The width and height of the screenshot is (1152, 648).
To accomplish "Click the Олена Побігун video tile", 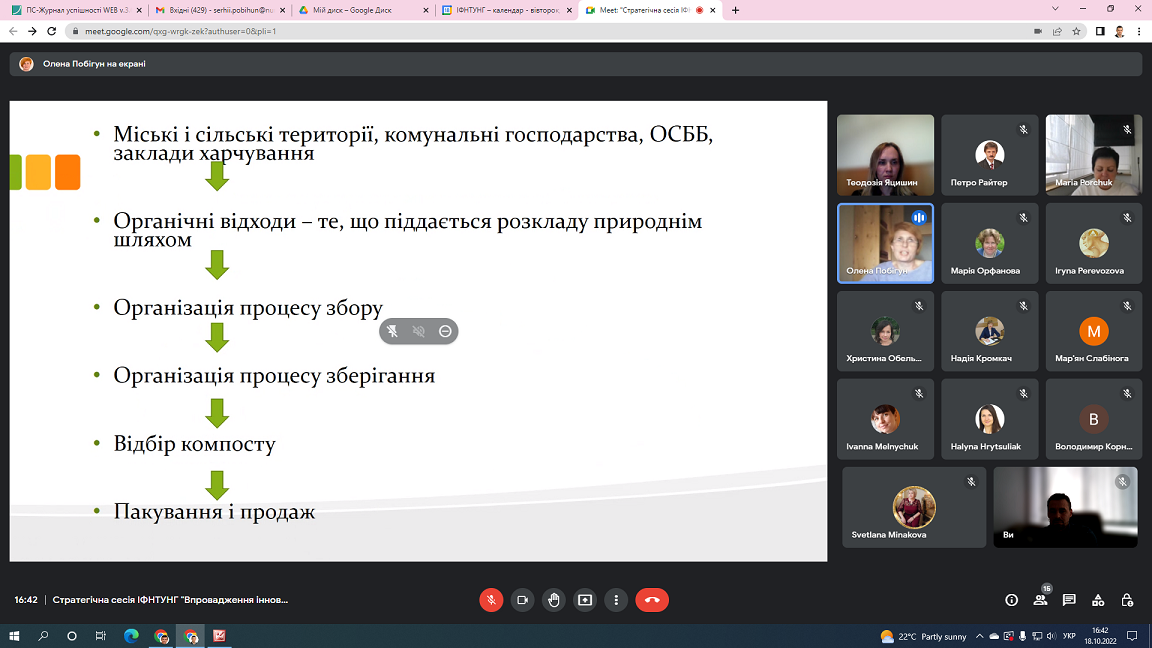I will (885, 244).
